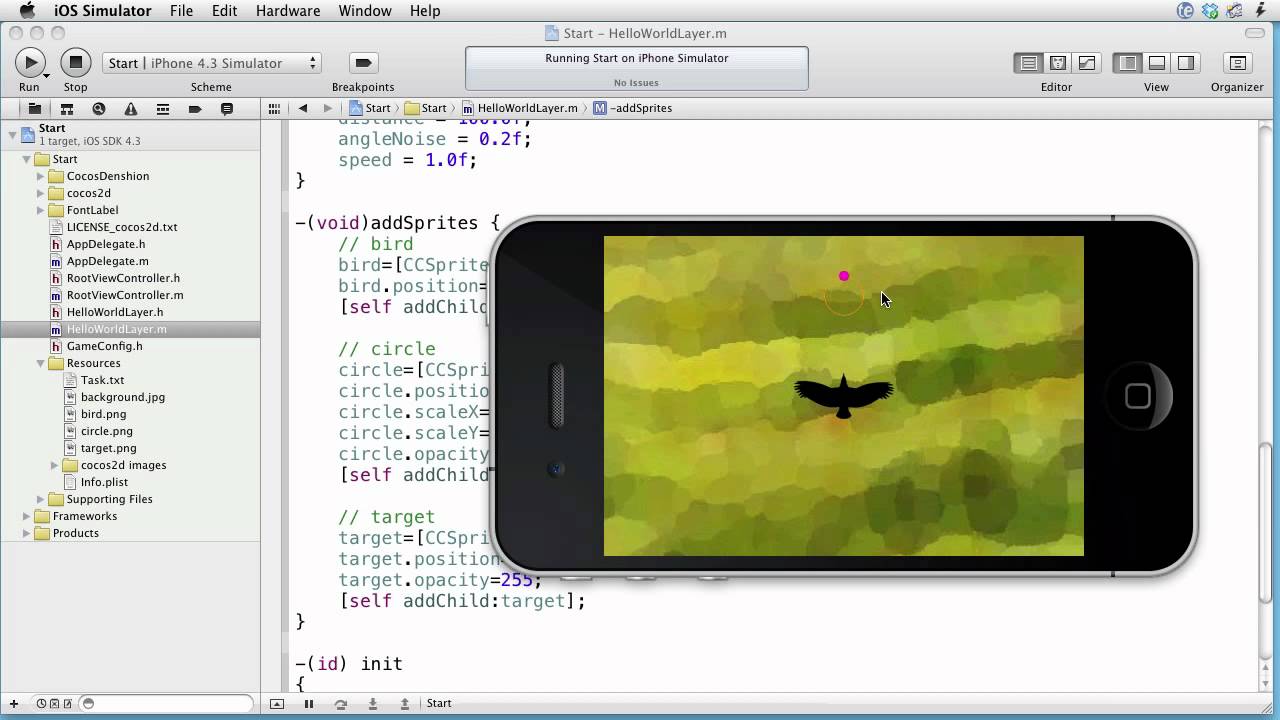The width and height of the screenshot is (1280, 720).
Task: Click the navigator filter search field
Action: click(x=166, y=704)
